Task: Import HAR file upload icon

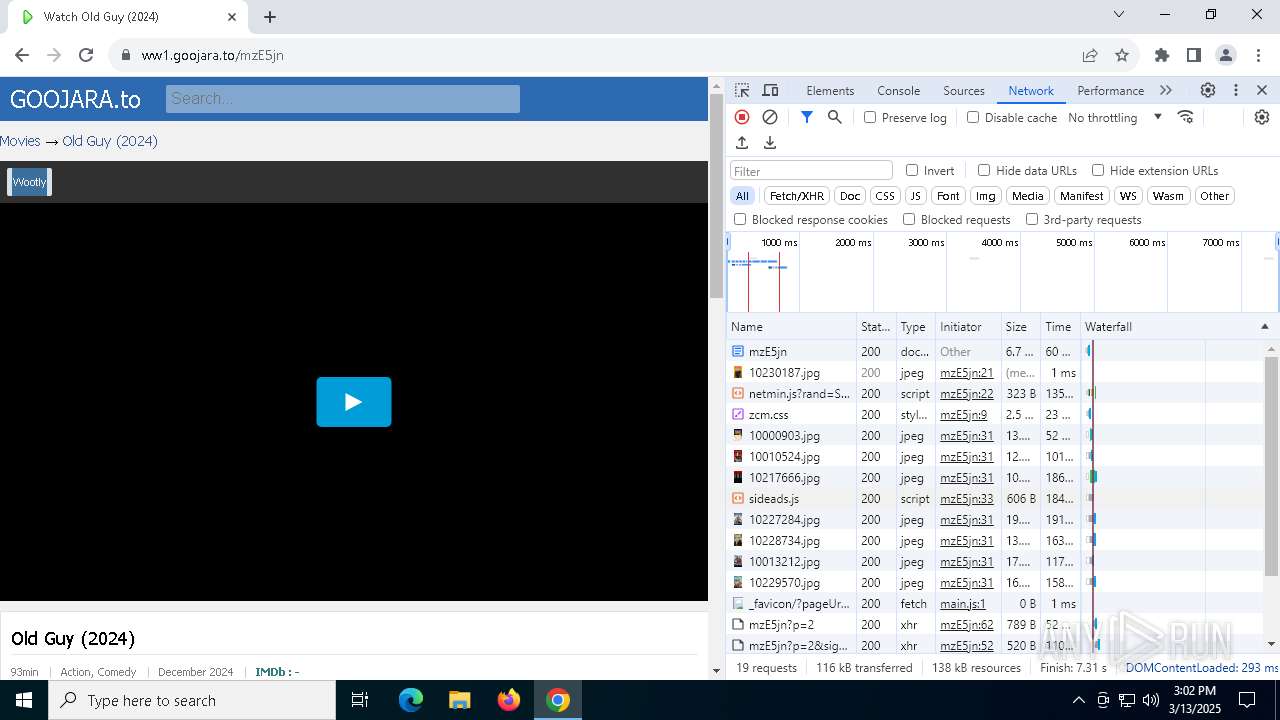Action: 742,143
